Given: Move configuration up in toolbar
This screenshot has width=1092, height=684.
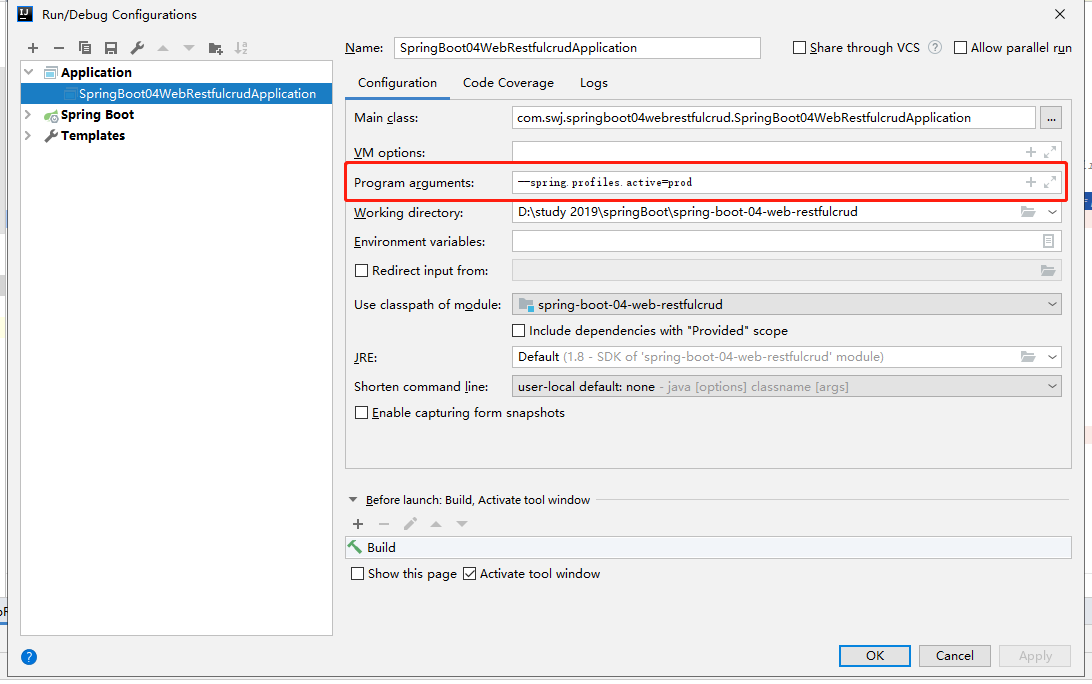Looking at the screenshot, I should 163,48.
